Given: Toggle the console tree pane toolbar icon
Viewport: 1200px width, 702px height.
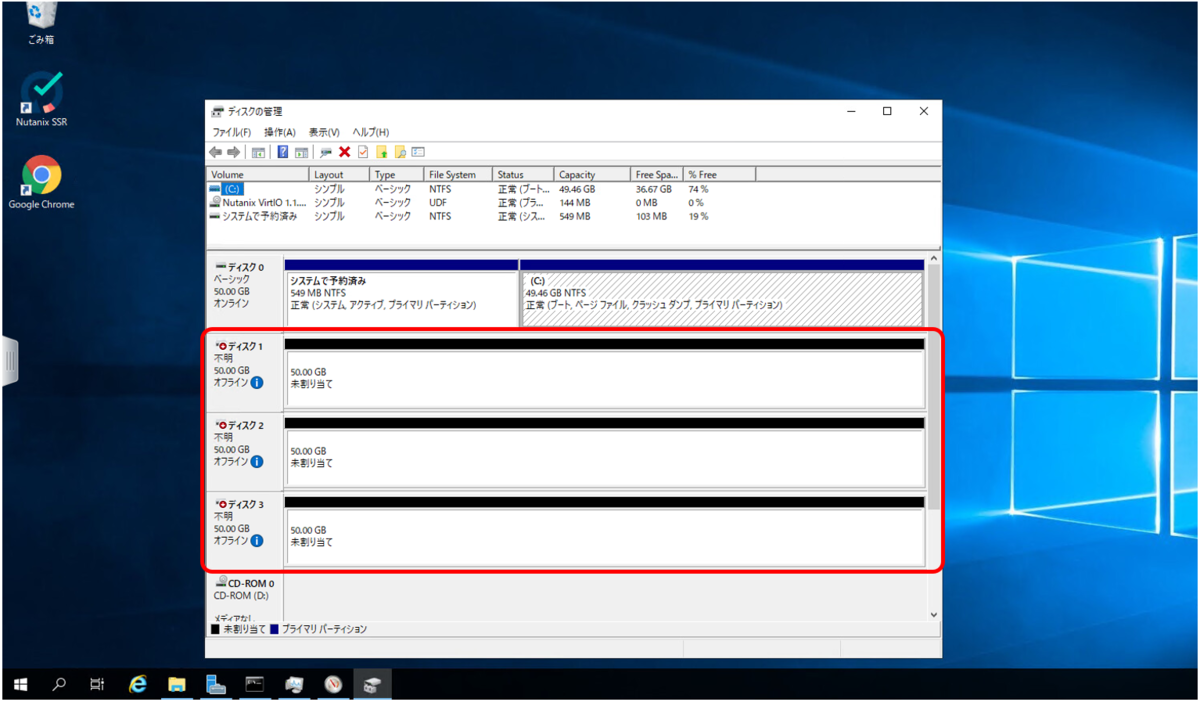Looking at the screenshot, I should tap(258, 152).
